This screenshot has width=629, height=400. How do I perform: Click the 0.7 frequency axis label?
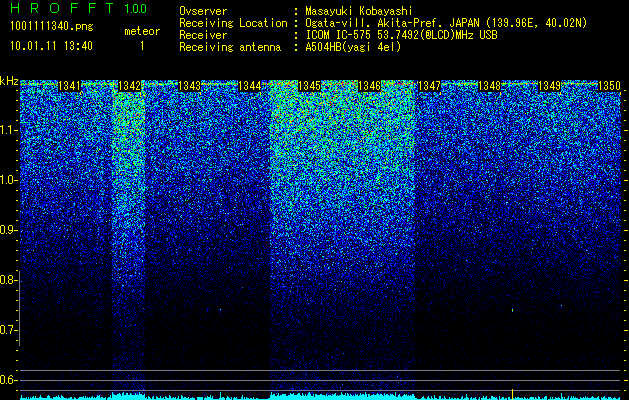pyautogui.click(x=9, y=330)
